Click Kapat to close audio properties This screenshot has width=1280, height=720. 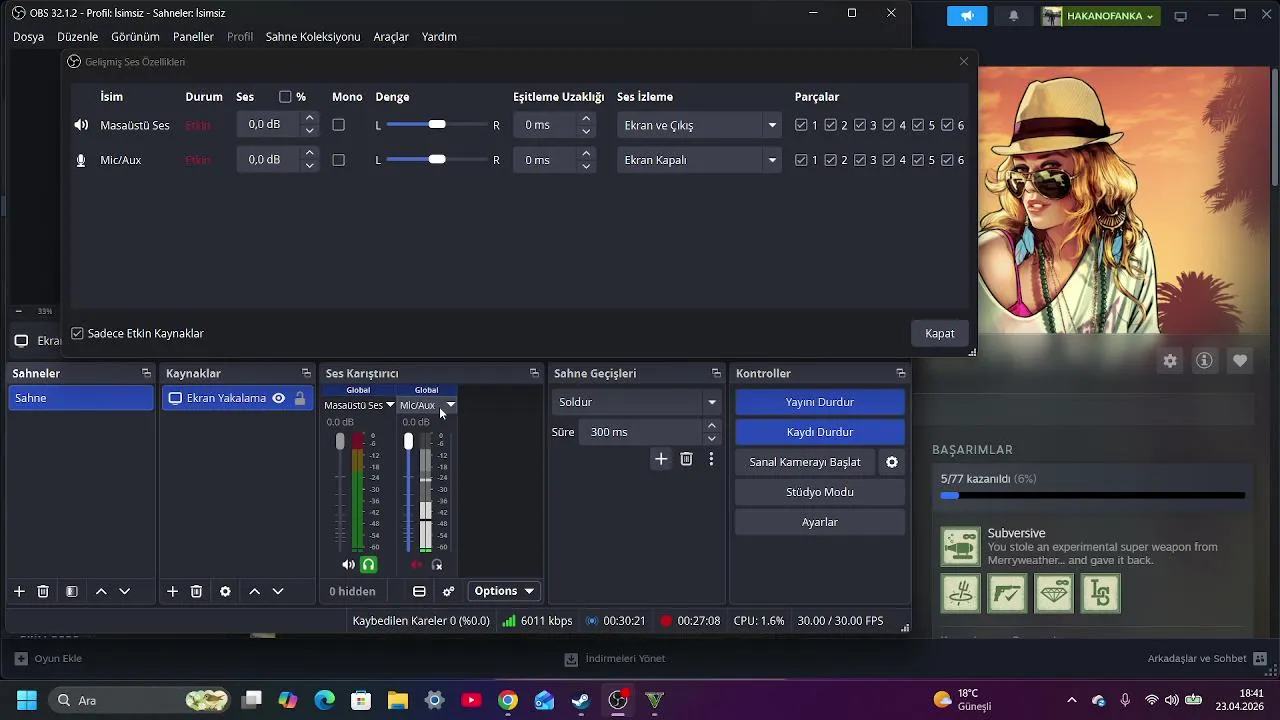(940, 333)
